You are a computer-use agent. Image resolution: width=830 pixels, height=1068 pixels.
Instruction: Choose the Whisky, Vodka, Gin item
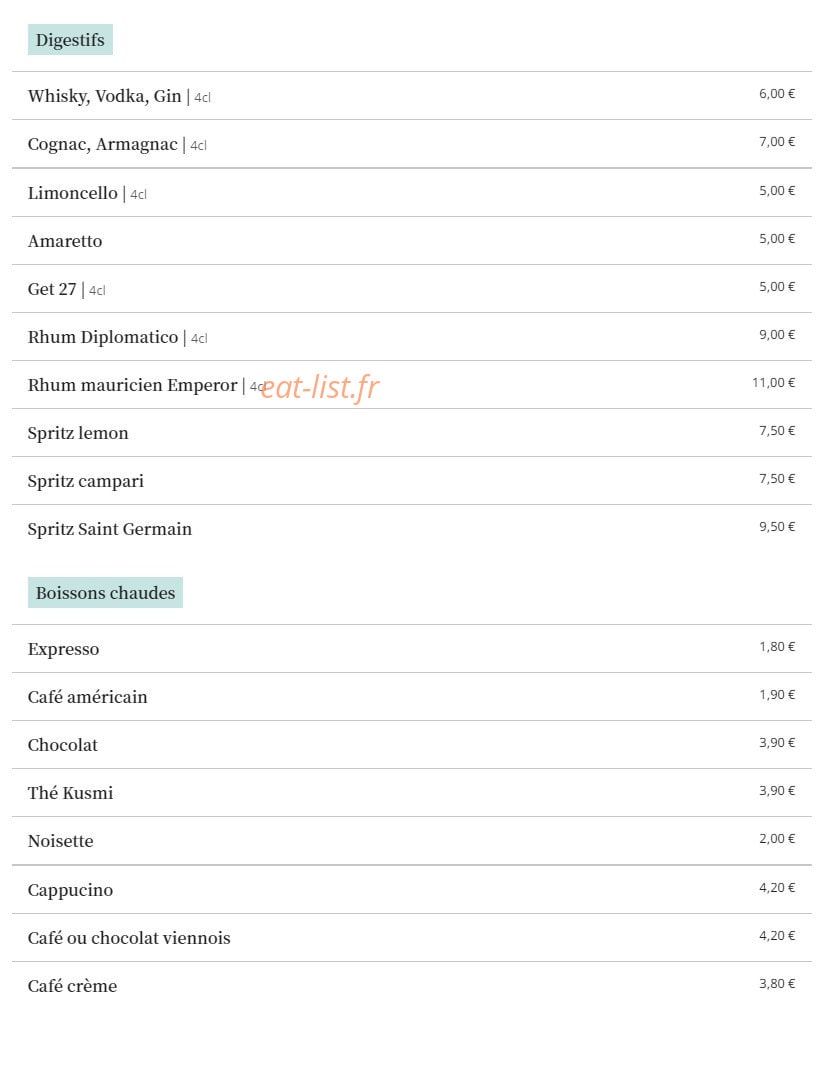pos(412,96)
